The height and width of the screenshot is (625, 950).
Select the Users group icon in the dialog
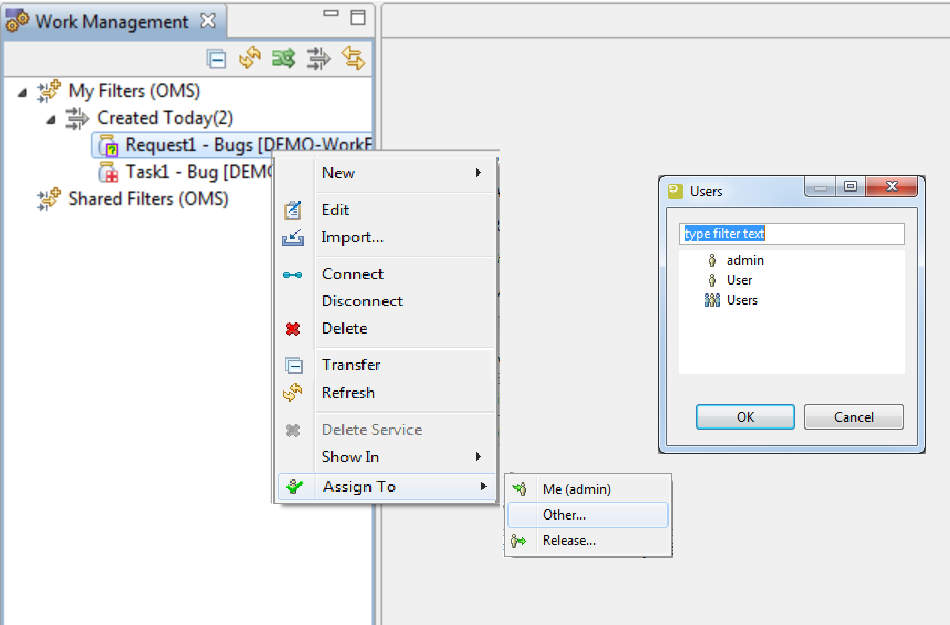tap(712, 300)
